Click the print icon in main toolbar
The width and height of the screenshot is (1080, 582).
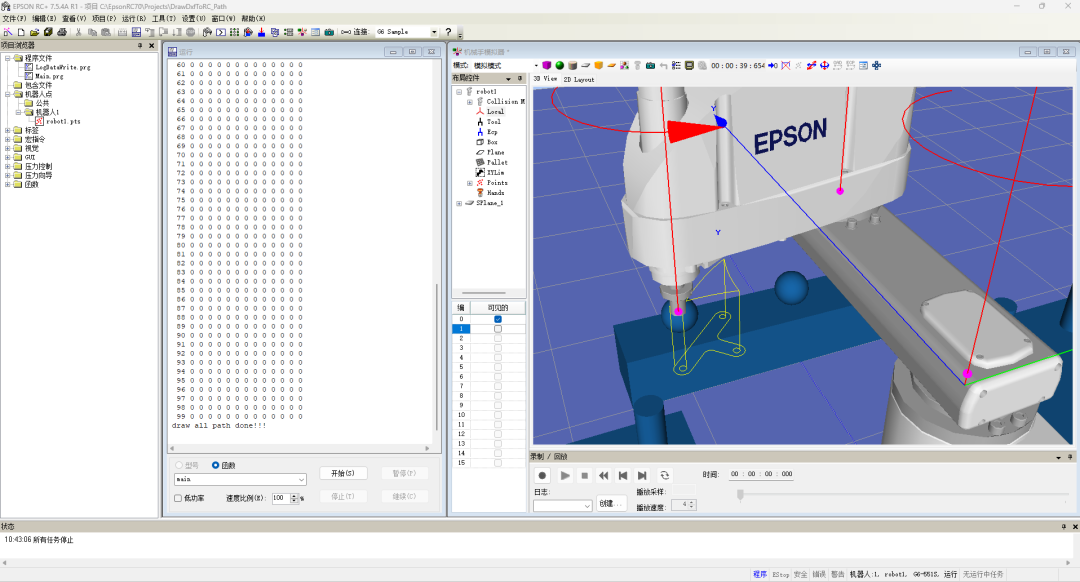click(x=62, y=32)
